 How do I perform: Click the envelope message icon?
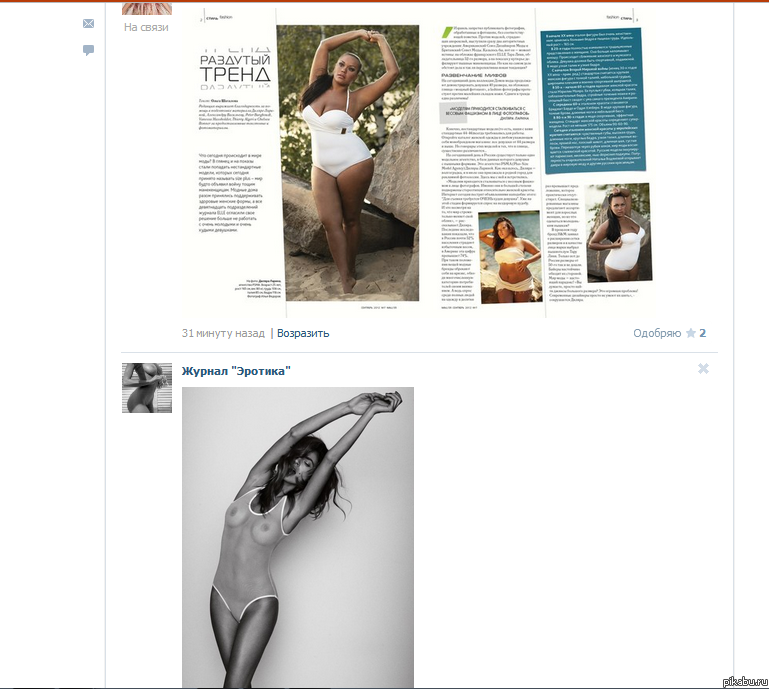pyautogui.click(x=88, y=24)
